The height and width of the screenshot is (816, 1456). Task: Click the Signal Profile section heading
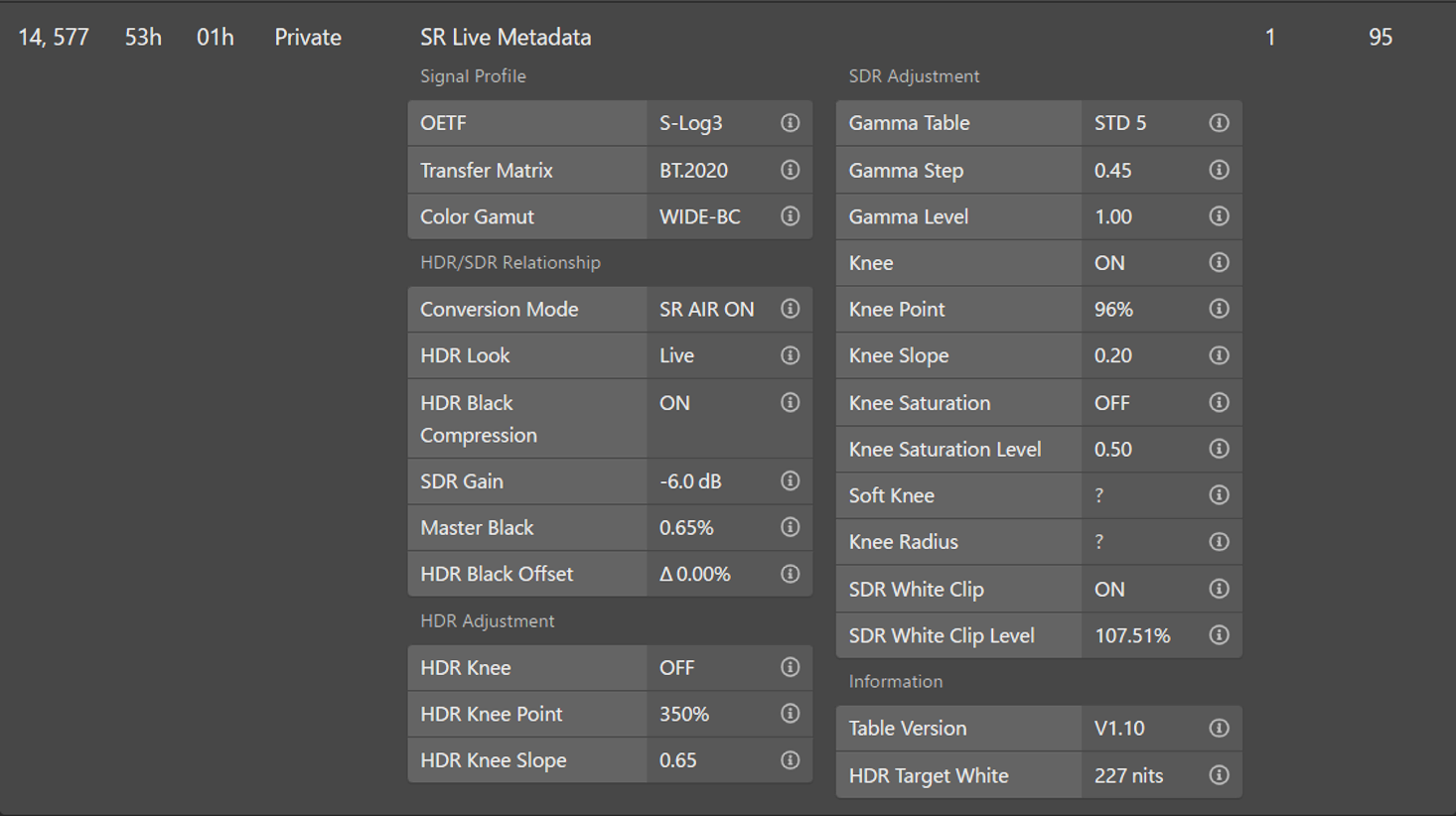pyautogui.click(x=473, y=76)
